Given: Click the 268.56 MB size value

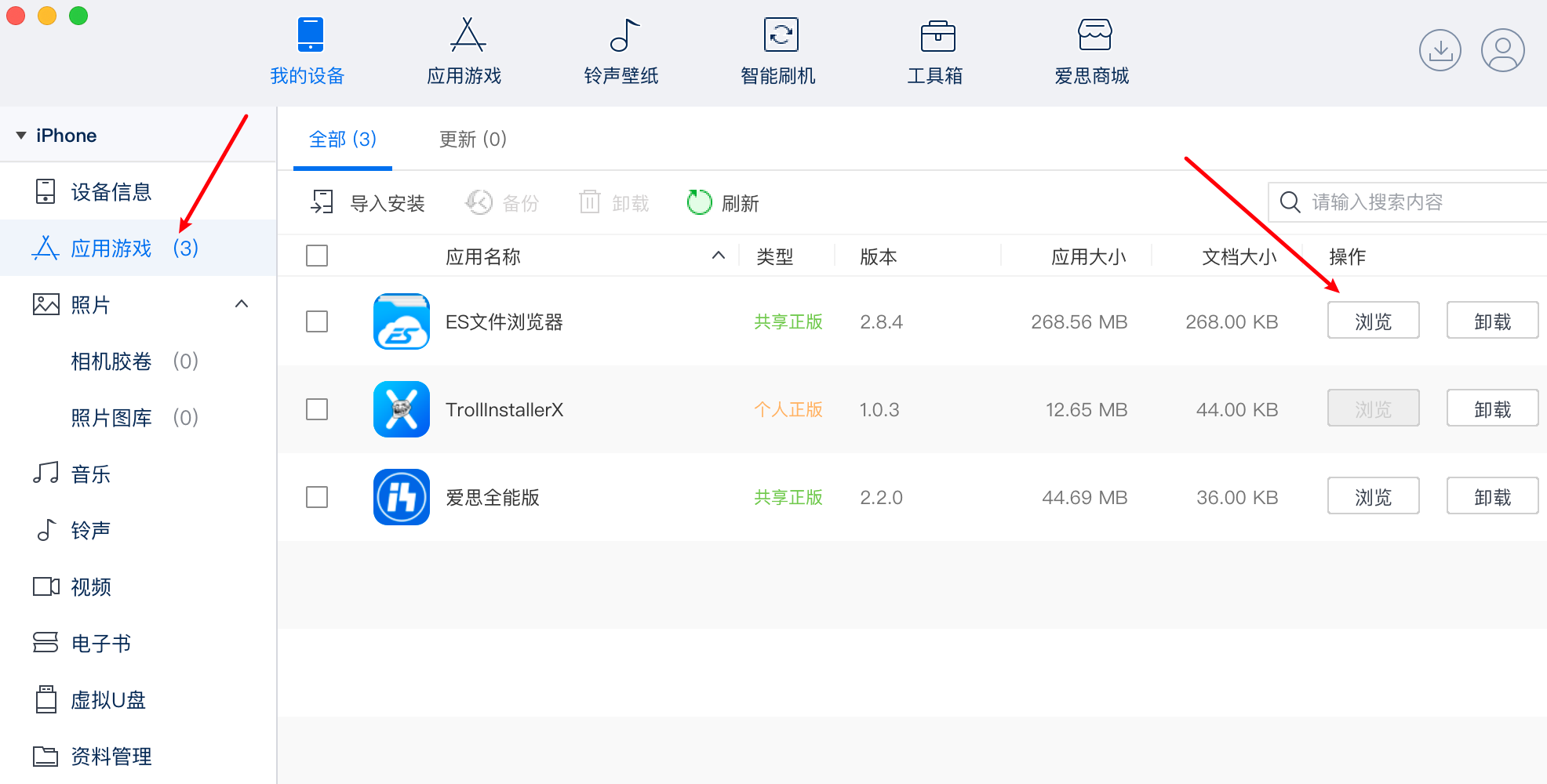Looking at the screenshot, I should tap(1079, 321).
